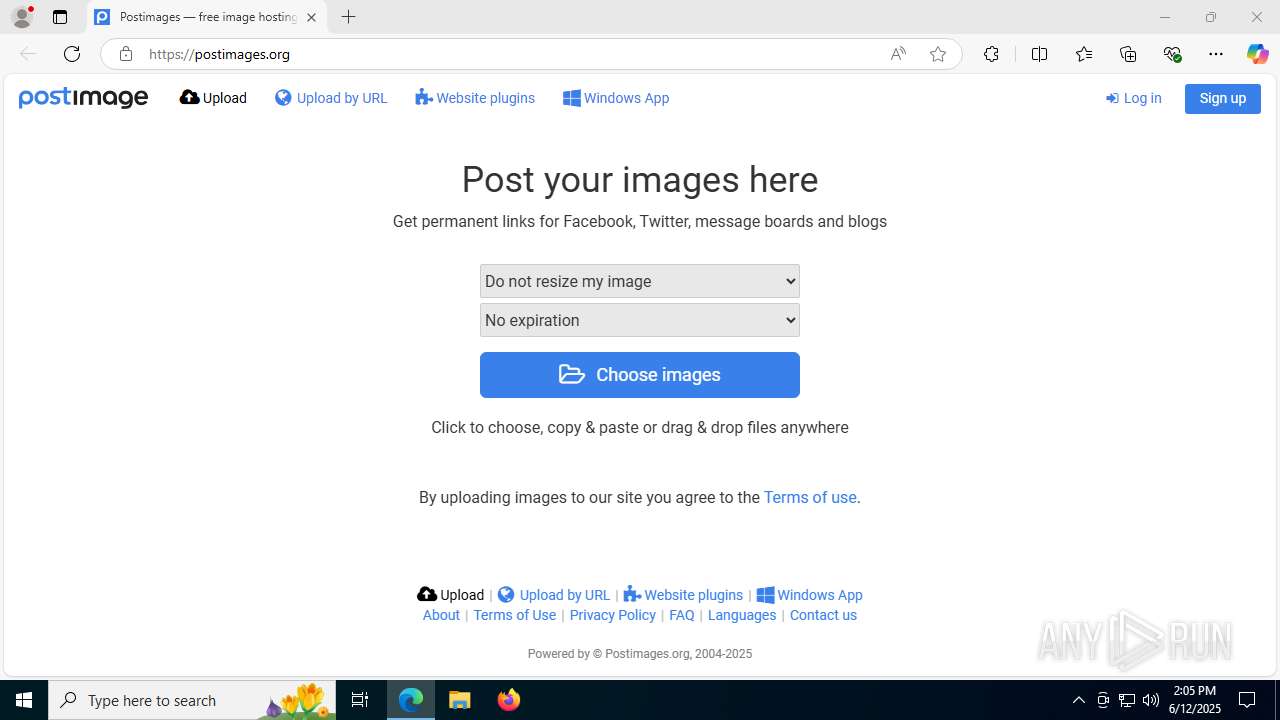Open Upload by URL in the top navigation

point(331,98)
